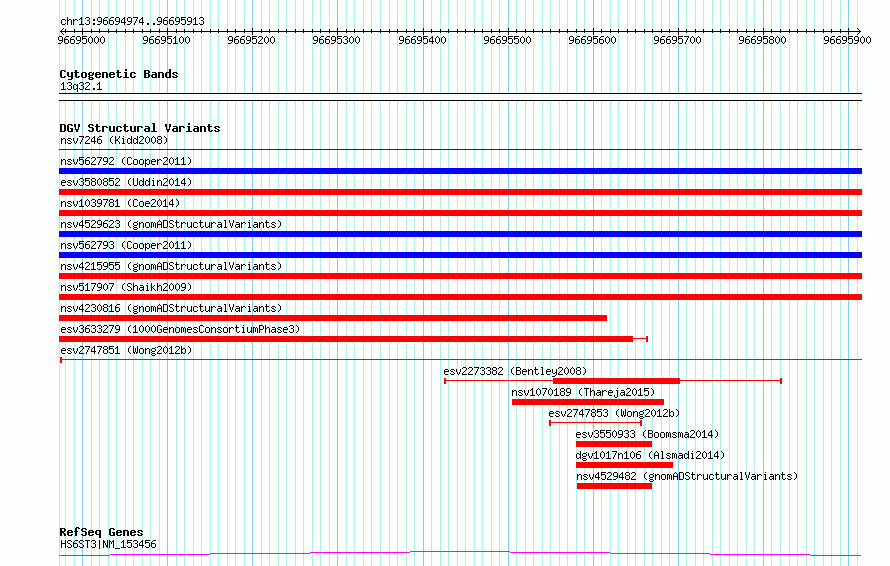Viewport: 890px width, 566px height.
Task: Open the nsv7246 (Kidd2008) variant label
Action: click(114, 140)
